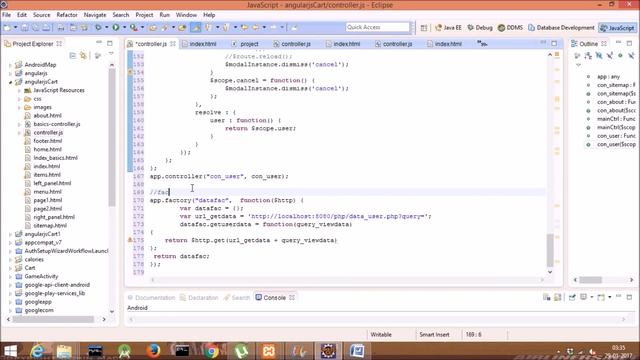
Task: Maximize the Project Explorer panel
Action: [110, 43]
